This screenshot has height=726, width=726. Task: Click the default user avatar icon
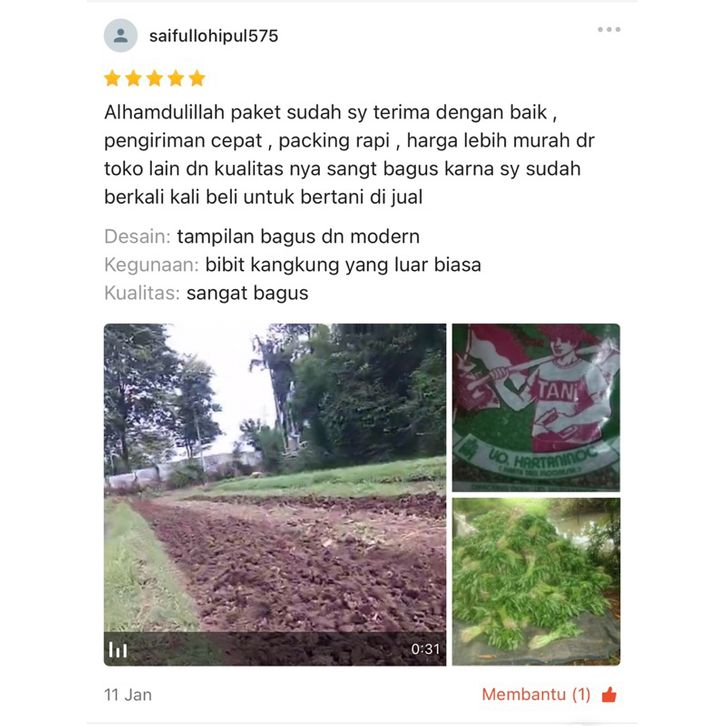[x=120, y=36]
